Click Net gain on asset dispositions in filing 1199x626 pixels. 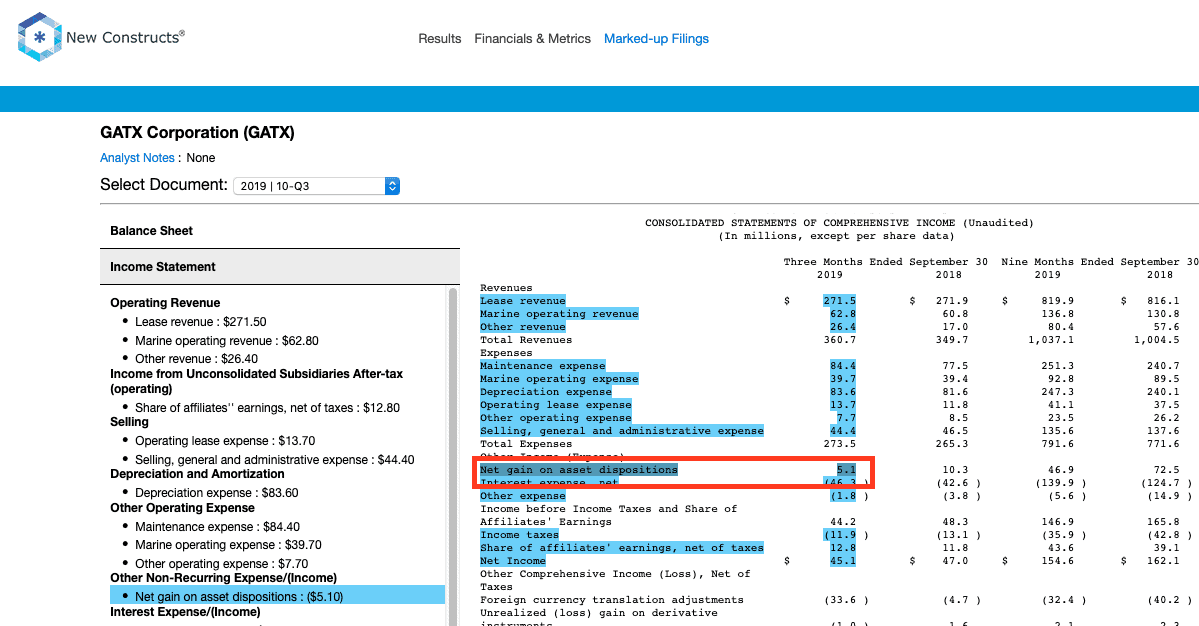579,470
